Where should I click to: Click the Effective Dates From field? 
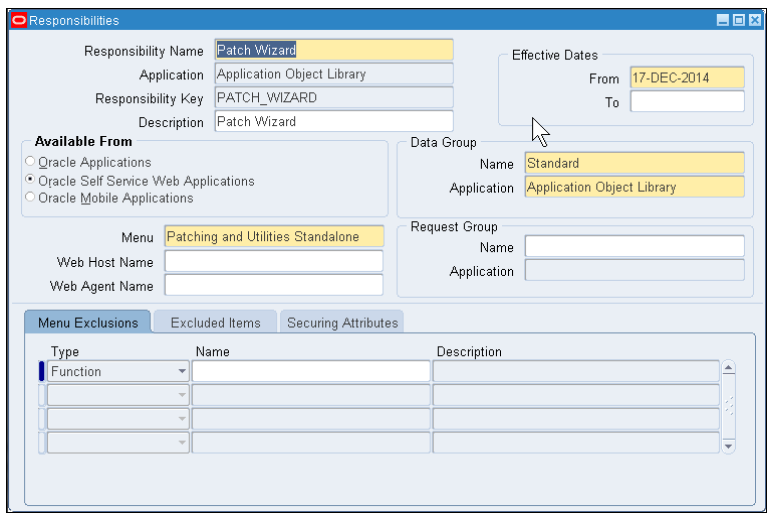[x=687, y=78]
